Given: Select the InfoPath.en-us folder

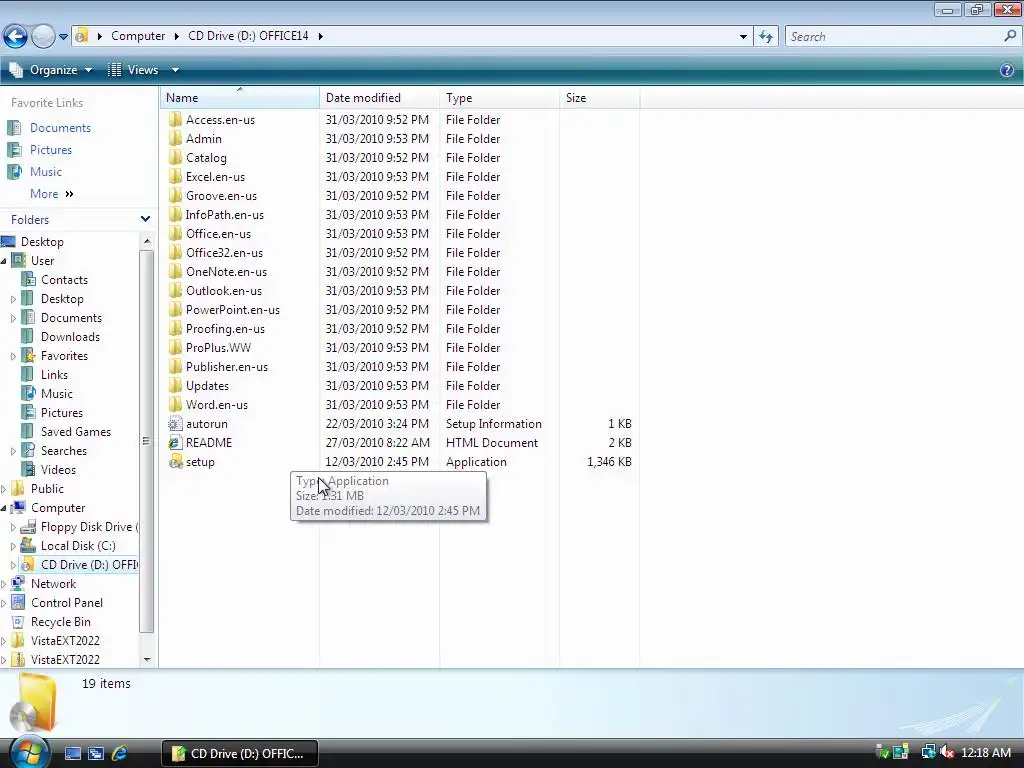Looking at the screenshot, I should pyautogui.click(x=225, y=215).
